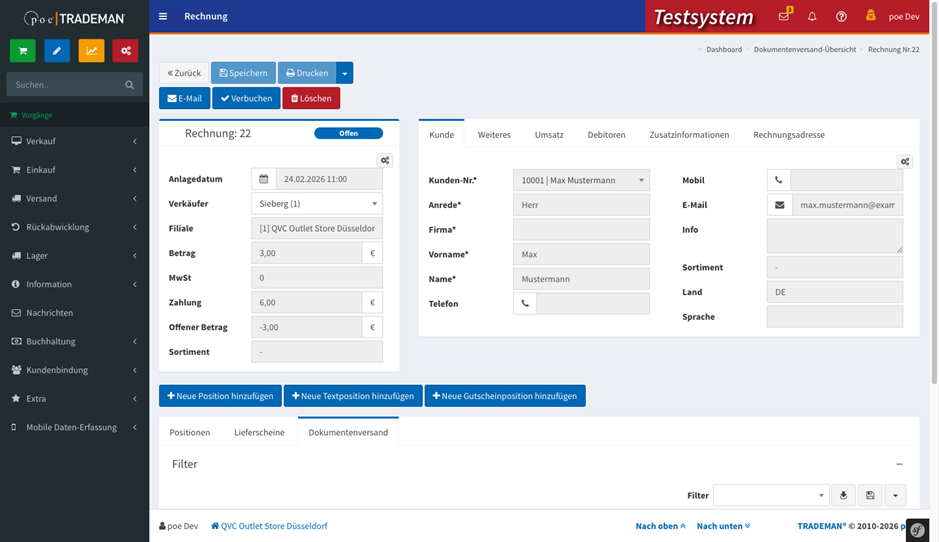
Task: Follow the QVC Outlet Store Düsseldorf footer link
Action: [x=269, y=526]
